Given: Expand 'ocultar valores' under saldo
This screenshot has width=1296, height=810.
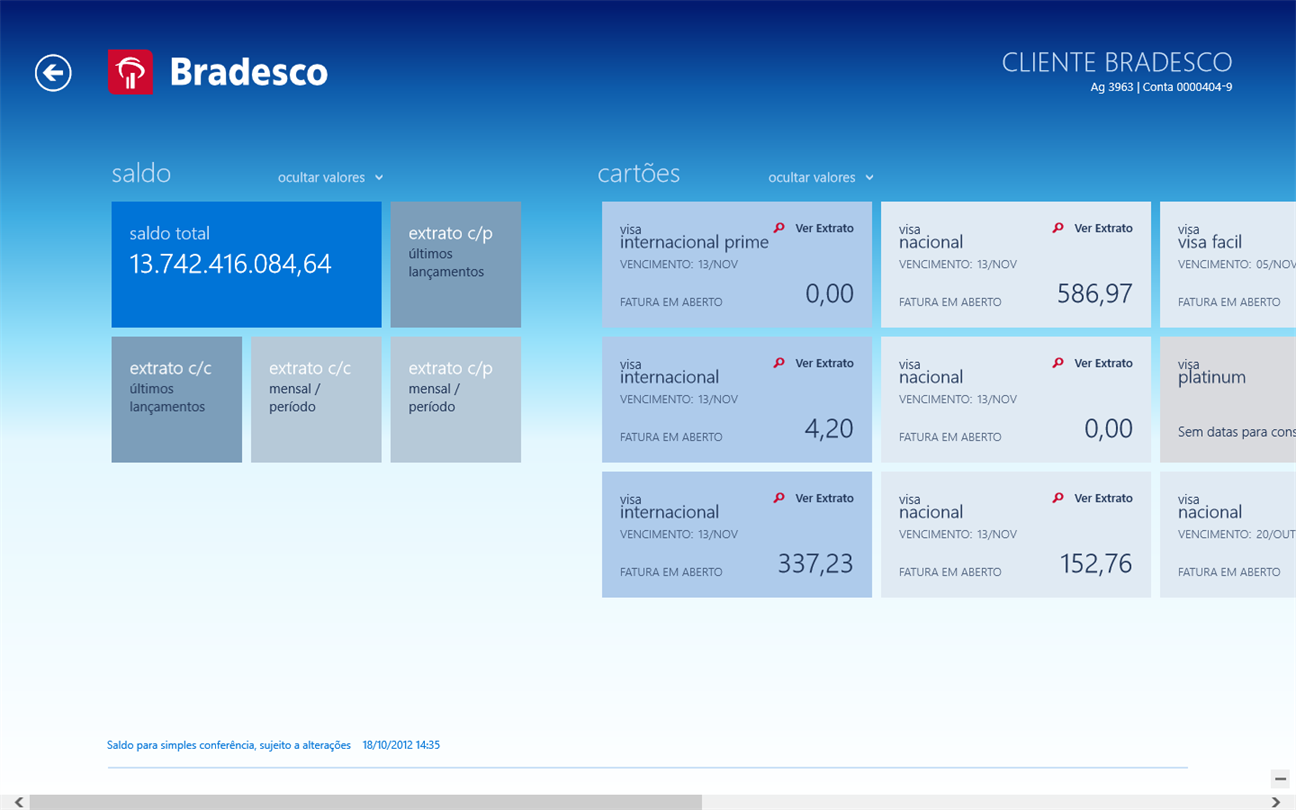Looking at the screenshot, I should click(331, 177).
